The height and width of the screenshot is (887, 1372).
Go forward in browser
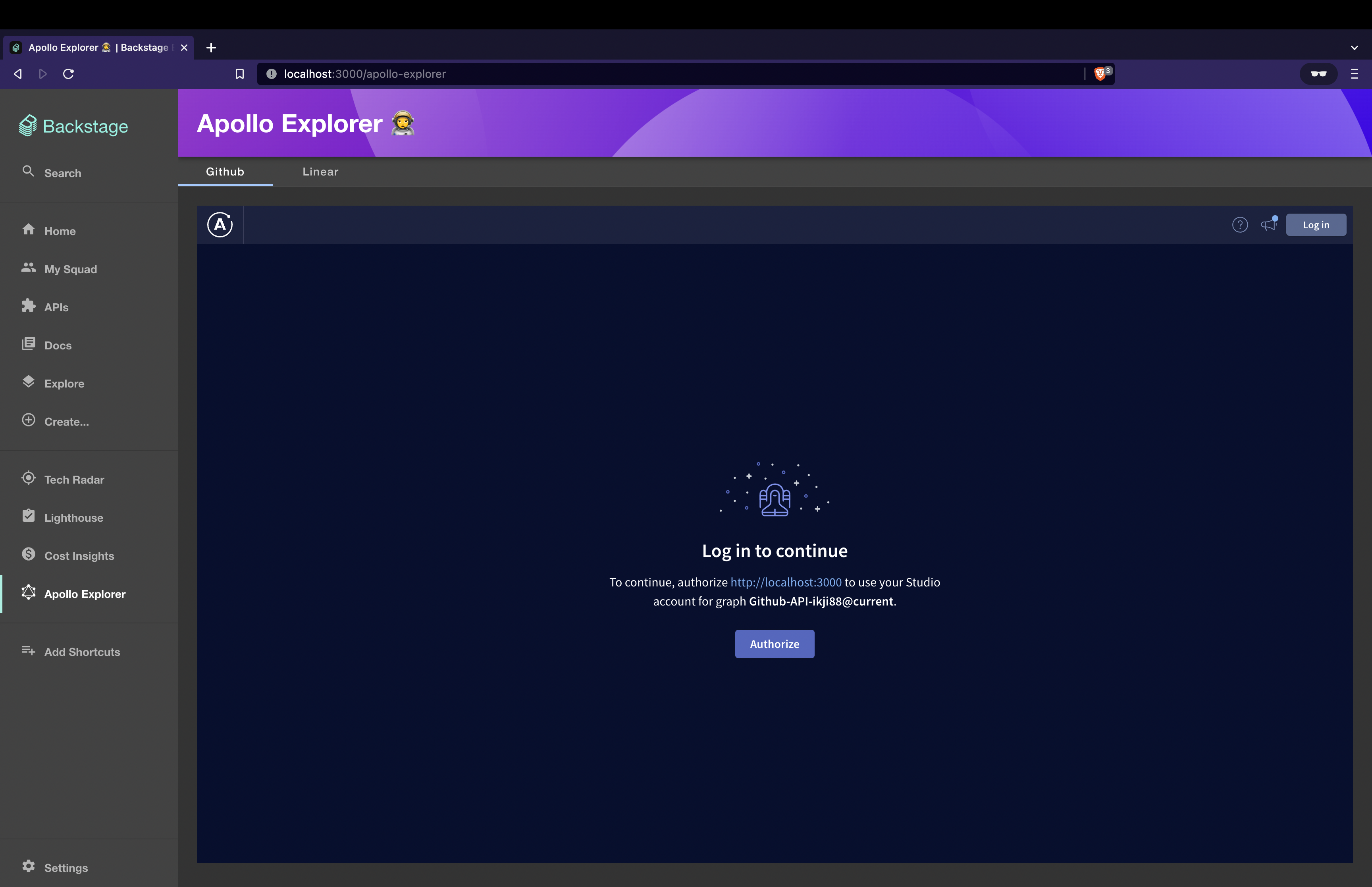click(x=42, y=74)
